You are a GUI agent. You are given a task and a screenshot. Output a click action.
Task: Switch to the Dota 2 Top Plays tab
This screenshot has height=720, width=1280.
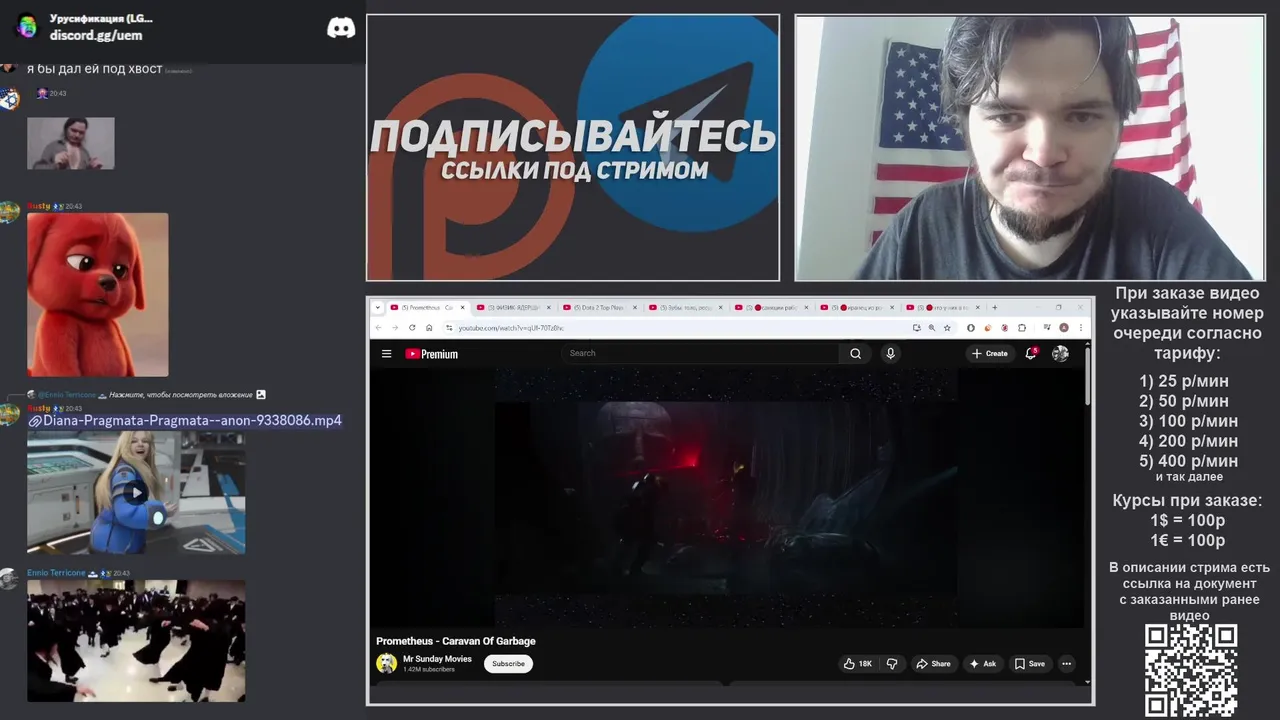[599, 307]
